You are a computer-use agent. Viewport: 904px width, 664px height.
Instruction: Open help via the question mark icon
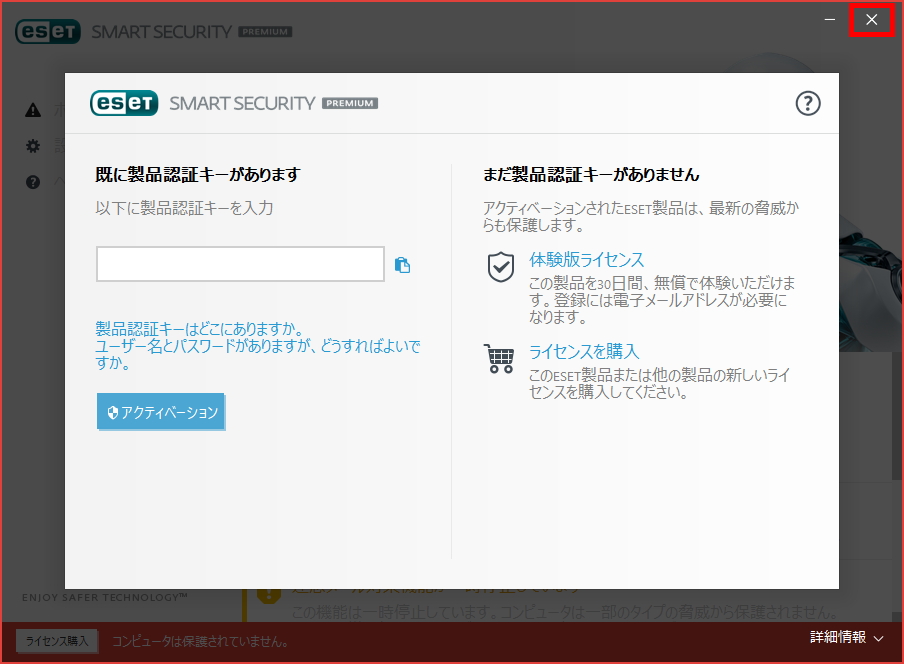point(808,104)
